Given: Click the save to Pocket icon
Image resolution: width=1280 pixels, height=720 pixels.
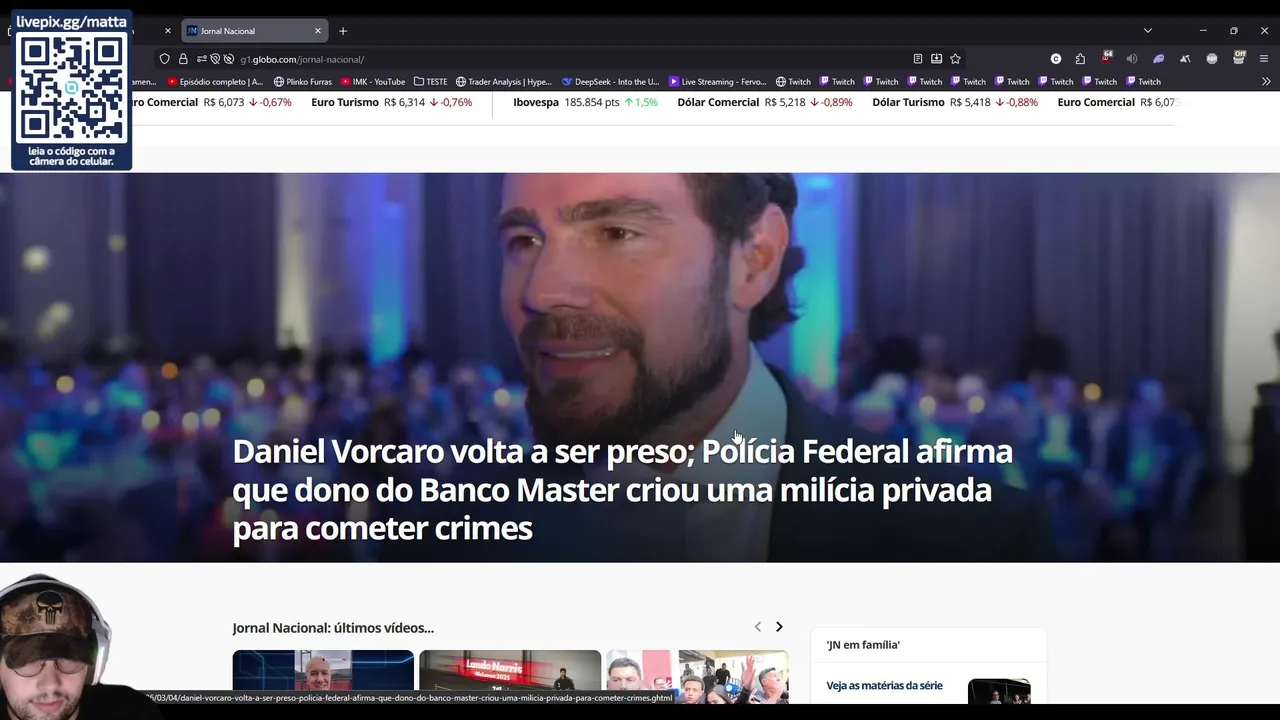Looking at the screenshot, I should (936, 59).
